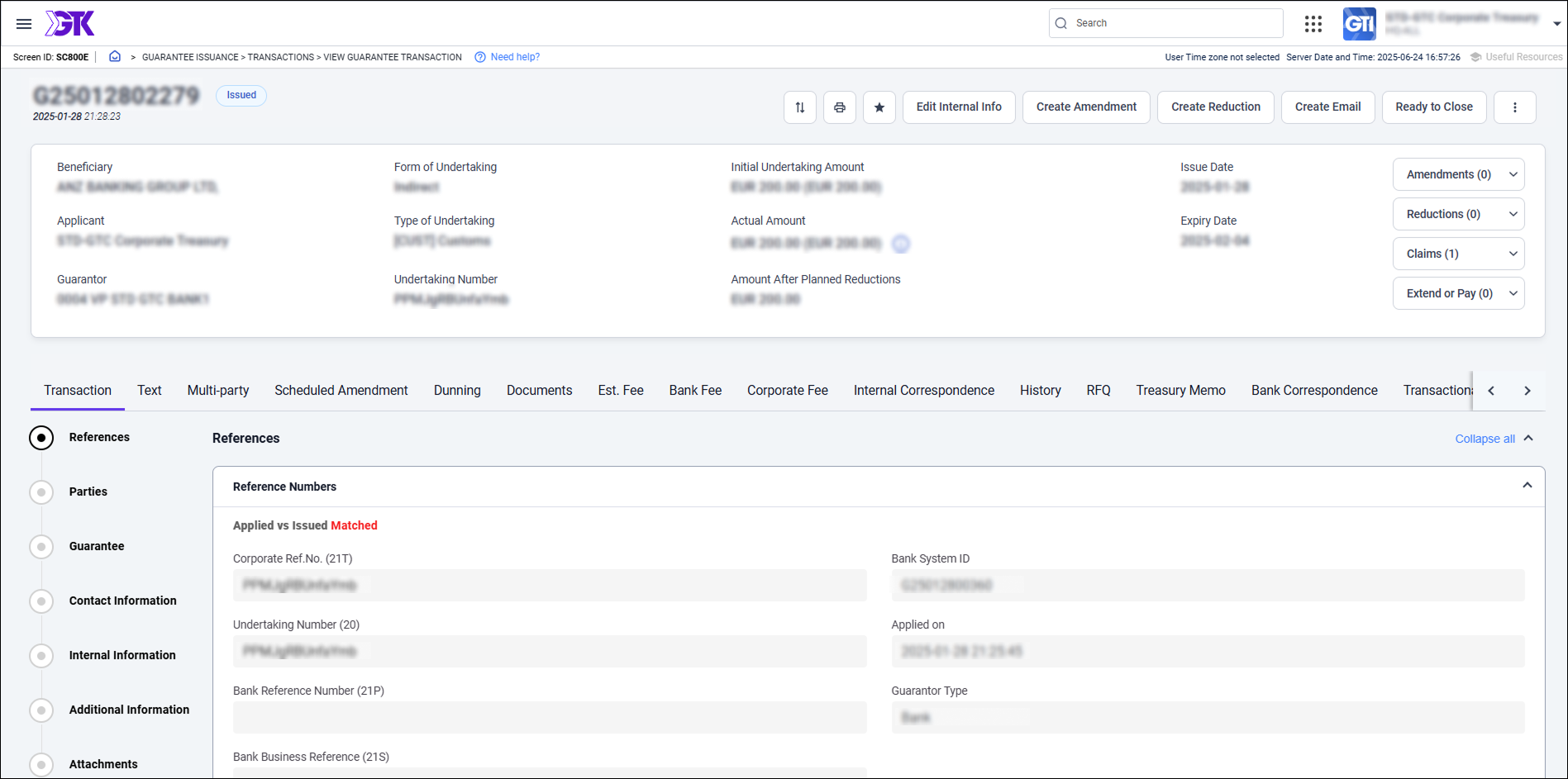Screen dimensions: 1568x779
Task: Click the Bank Reference Number (21P) field
Action: click(x=550, y=717)
